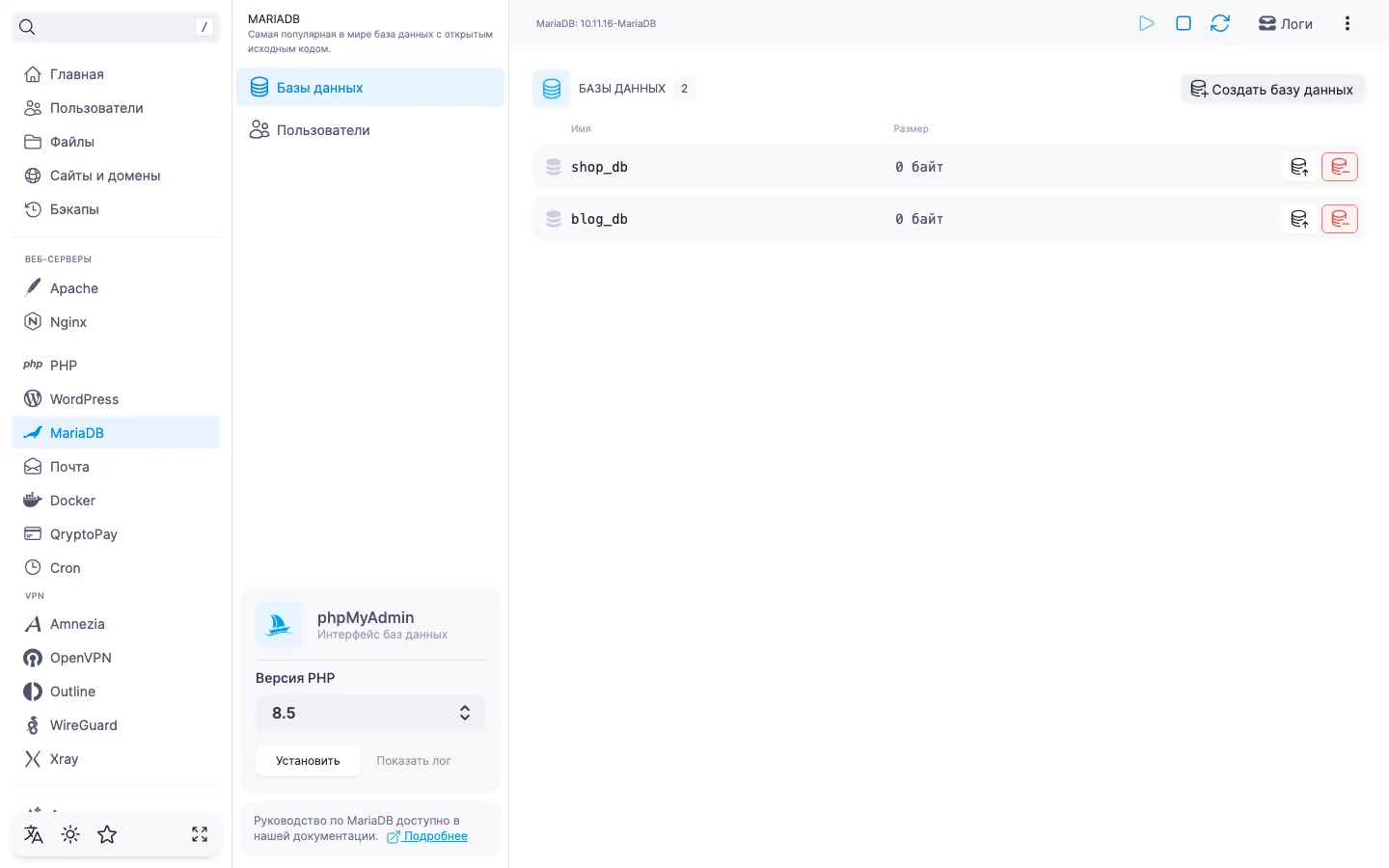The image size is (1389, 868).
Task: Click the Имя column header
Action: click(x=581, y=128)
